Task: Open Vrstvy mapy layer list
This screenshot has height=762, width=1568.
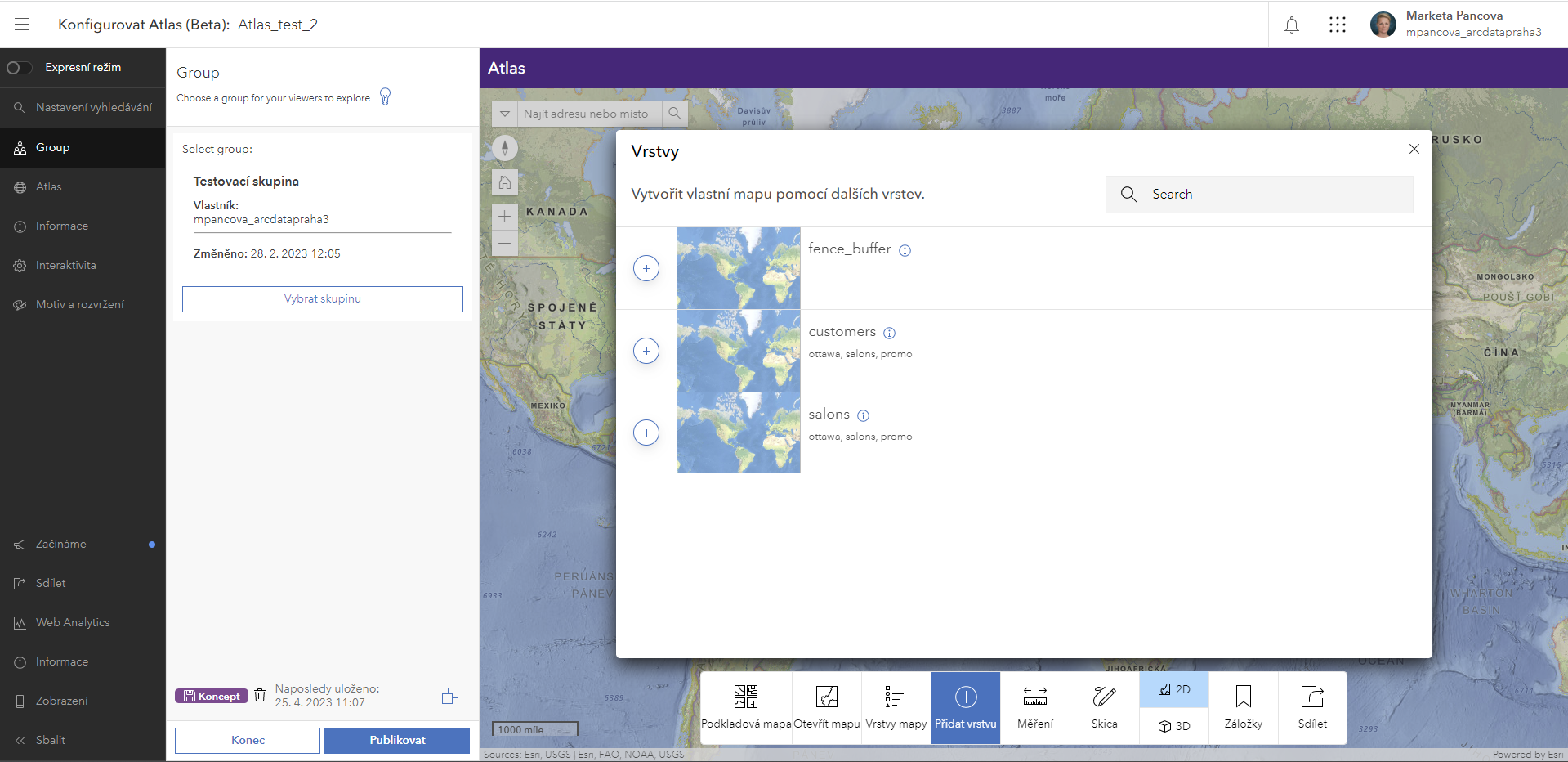Action: [896, 708]
